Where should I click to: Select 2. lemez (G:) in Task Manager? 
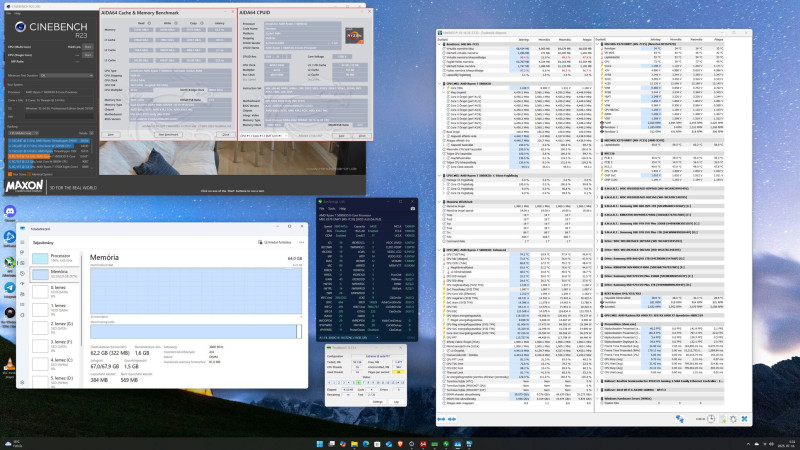point(55,327)
